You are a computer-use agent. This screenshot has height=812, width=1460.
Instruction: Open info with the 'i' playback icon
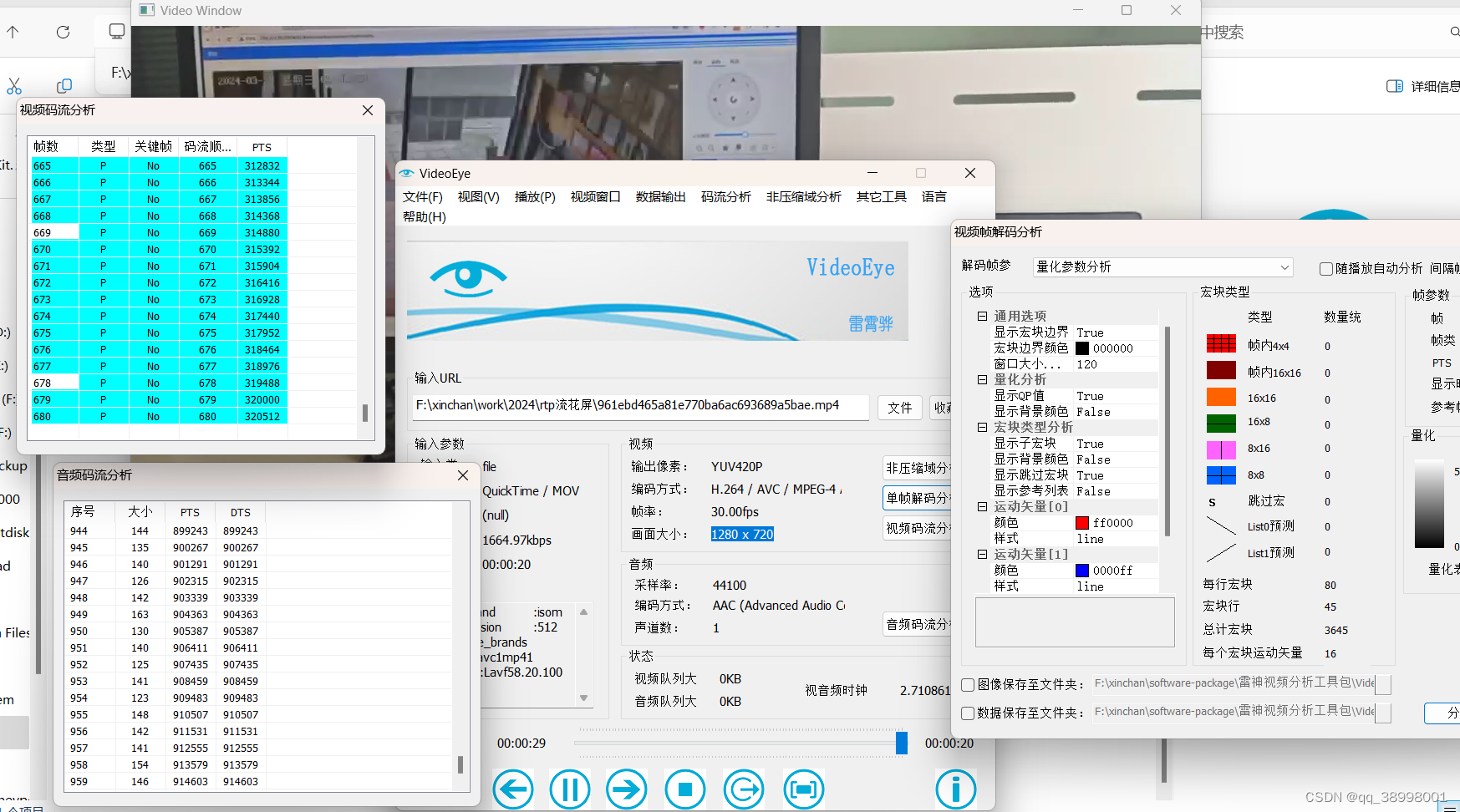pos(956,789)
